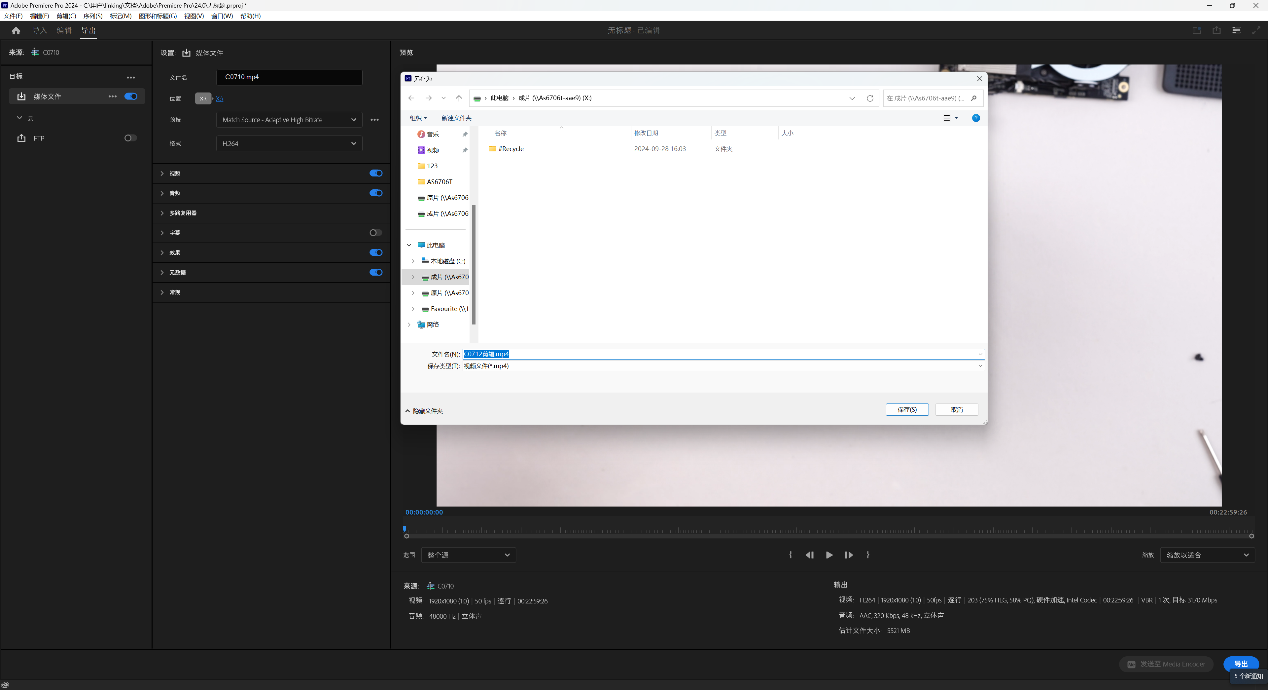The image size is (1268, 690).
Task: Click the Save button in the dialog
Action: (x=907, y=410)
